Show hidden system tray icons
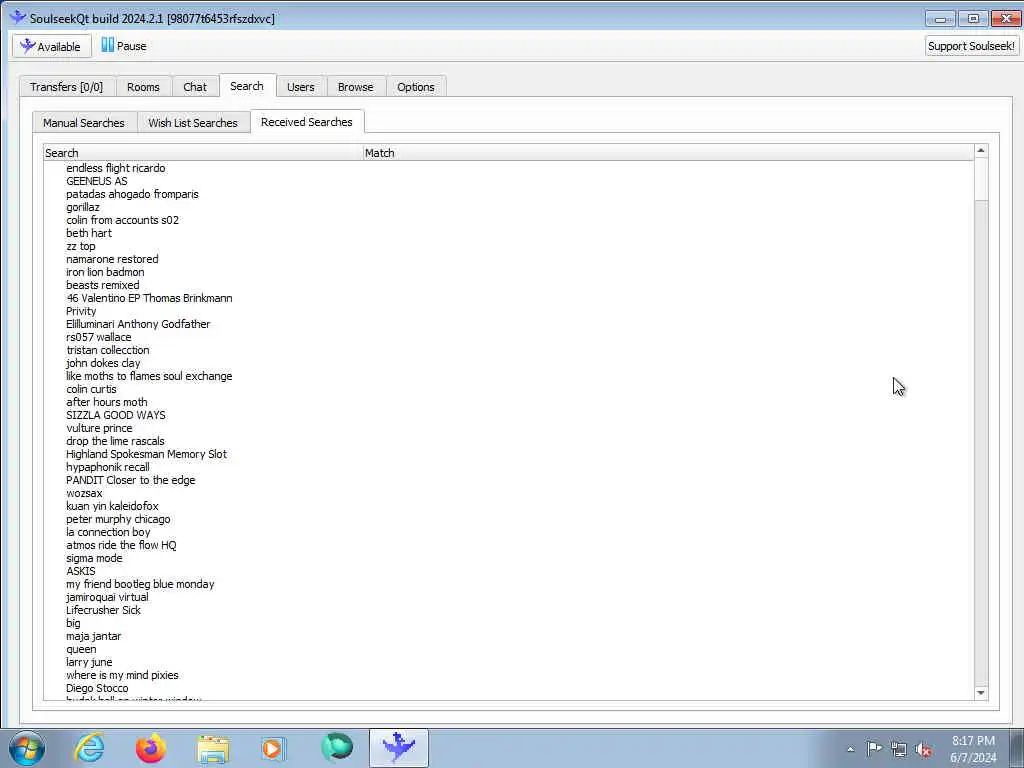This screenshot has height=768, width=1024. tap(850, 750)
